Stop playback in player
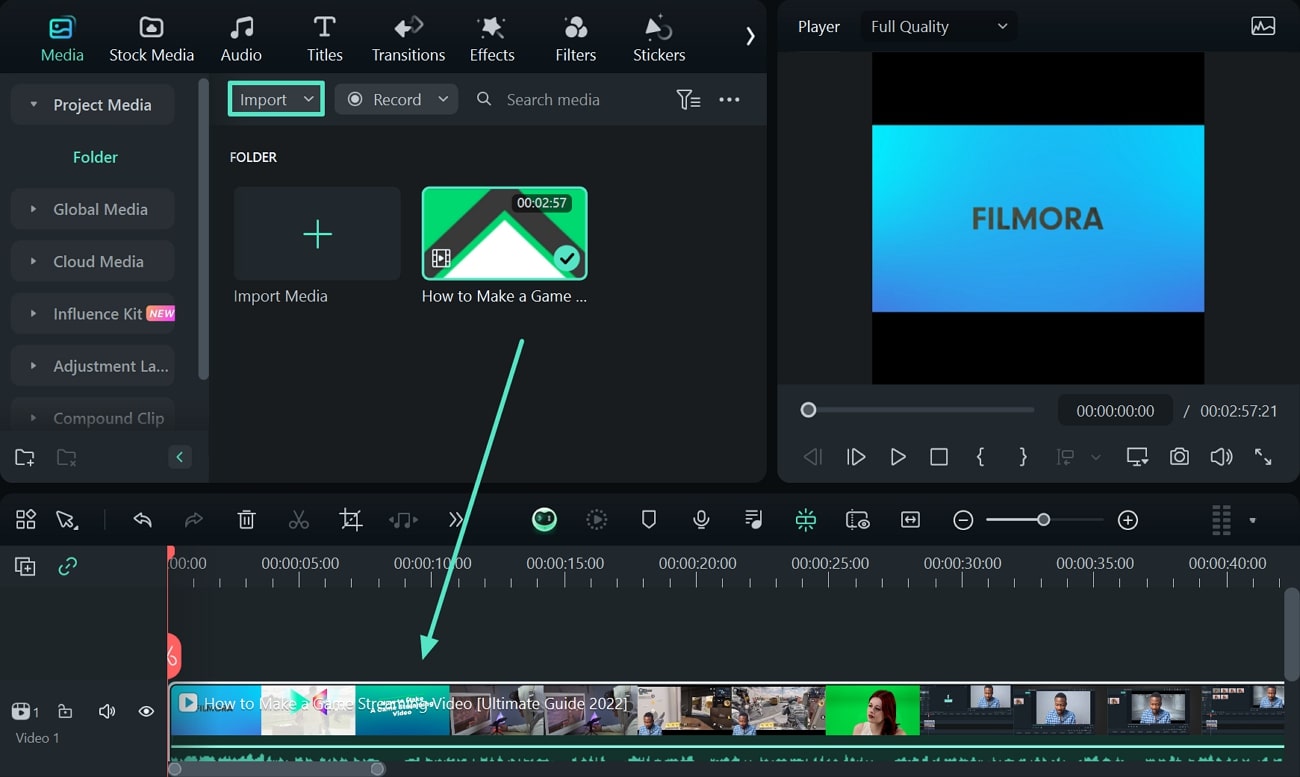This screenshot has height=777, width=1300. pyautogui.click(x=939, y=457)
